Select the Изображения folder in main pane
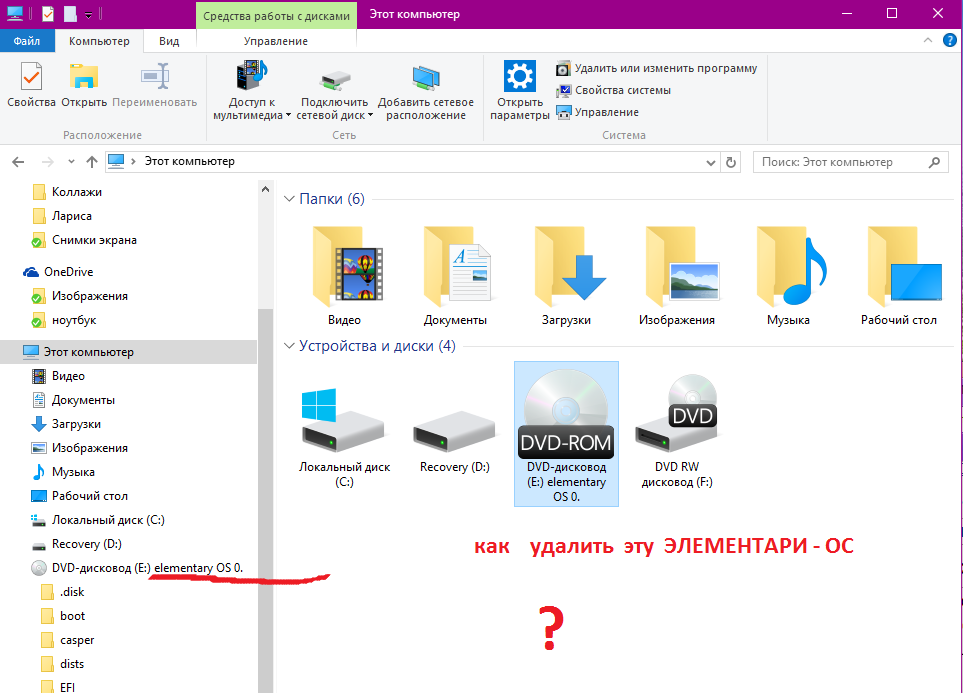This screenshot has height=693, width=963. click(x=677, y=276)
